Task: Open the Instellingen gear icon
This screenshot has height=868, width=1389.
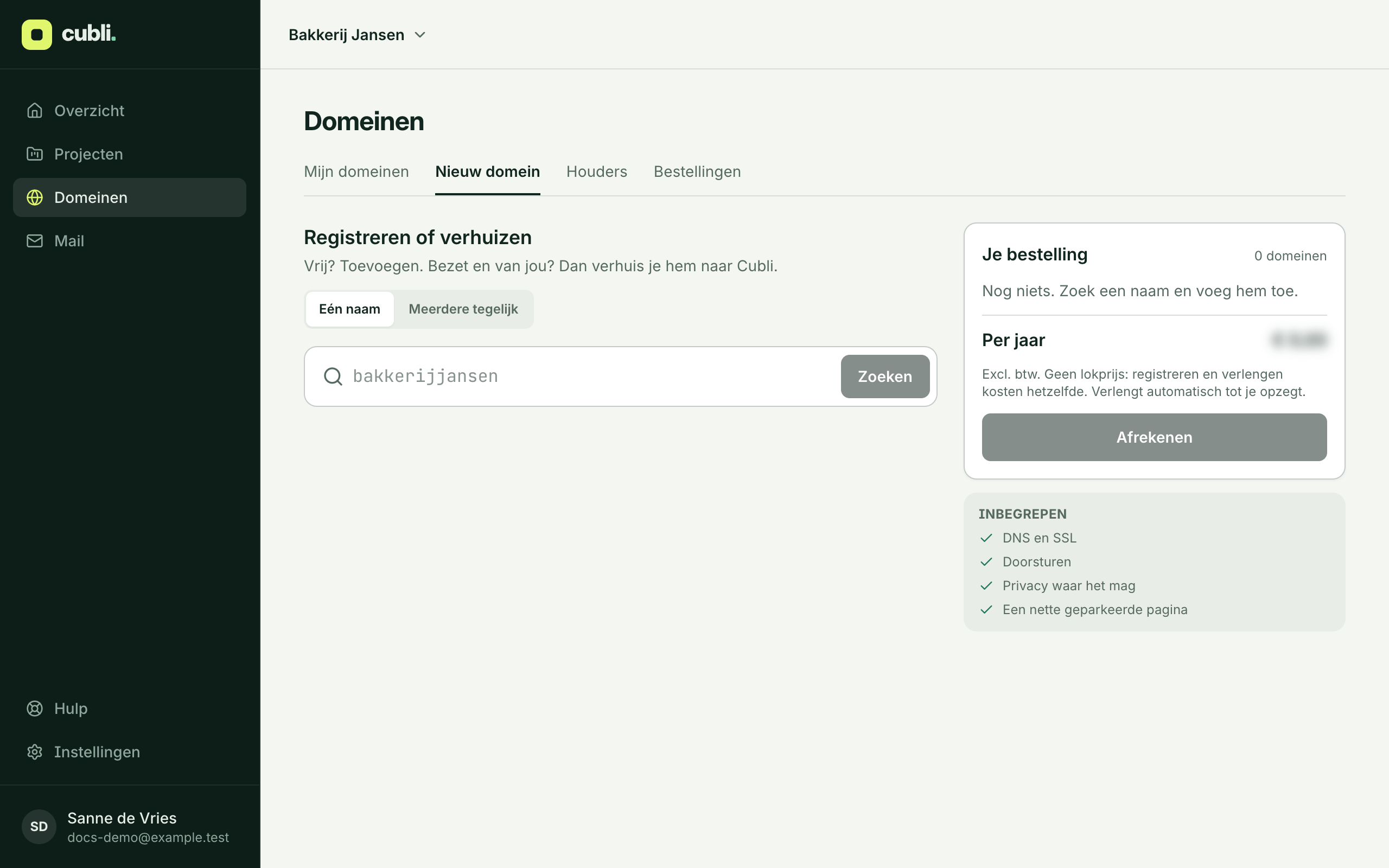Action: pos(34,752)
